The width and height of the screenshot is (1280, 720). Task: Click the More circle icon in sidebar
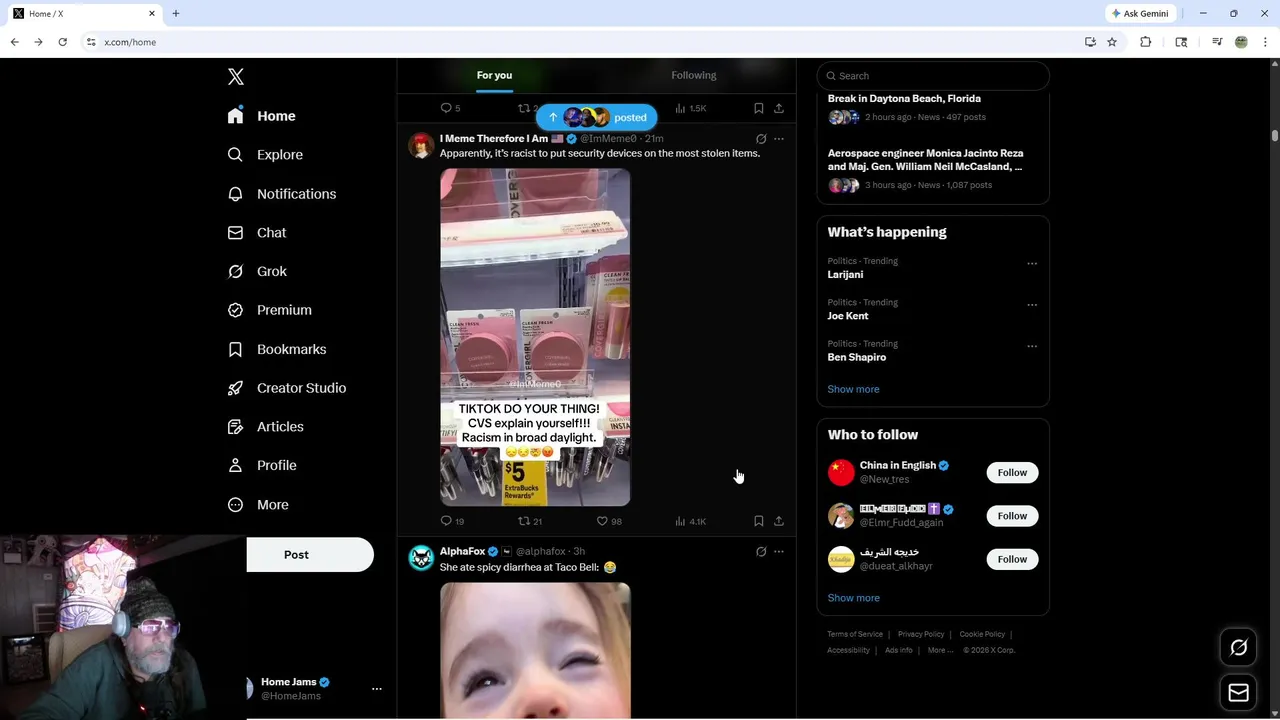coord(235,505)
